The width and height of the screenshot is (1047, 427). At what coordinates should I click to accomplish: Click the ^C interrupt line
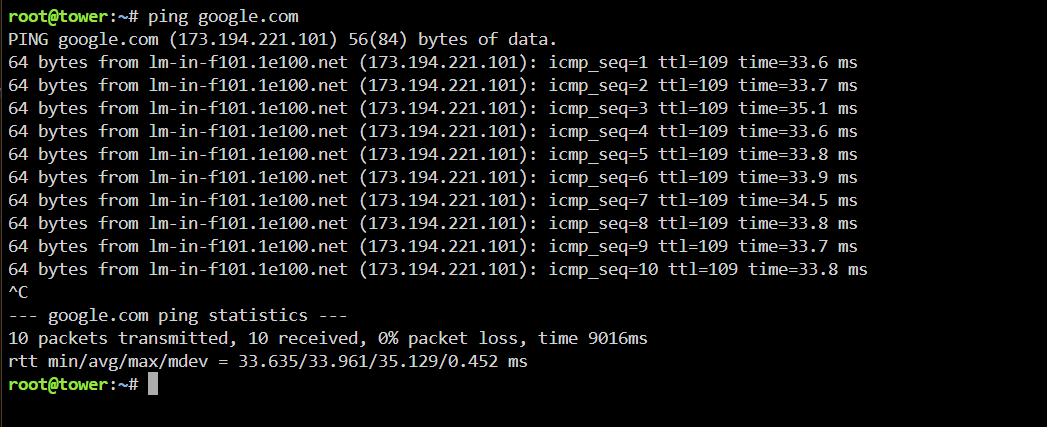click(x=18, y=293)
